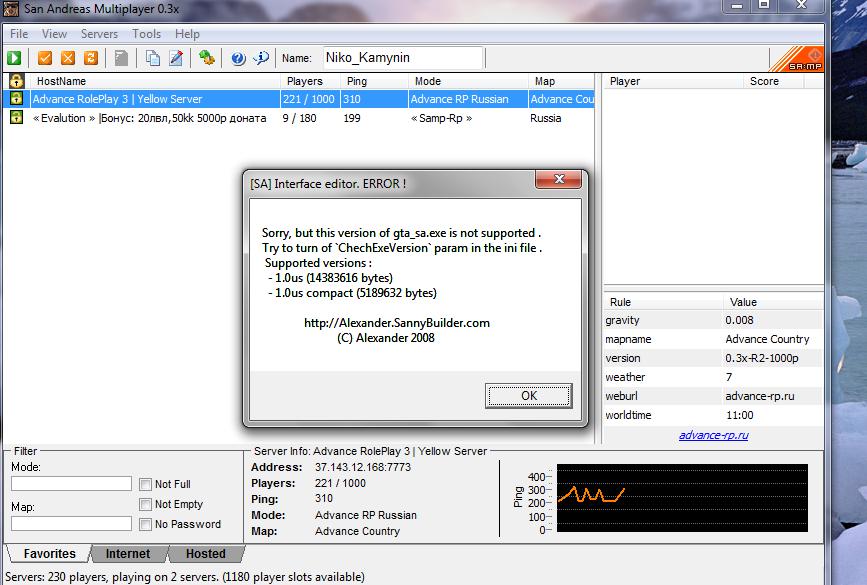The width and height of the screenshot is (867, 585).
Task: Click the mapname rule row
Action: (x=713, y=339)
